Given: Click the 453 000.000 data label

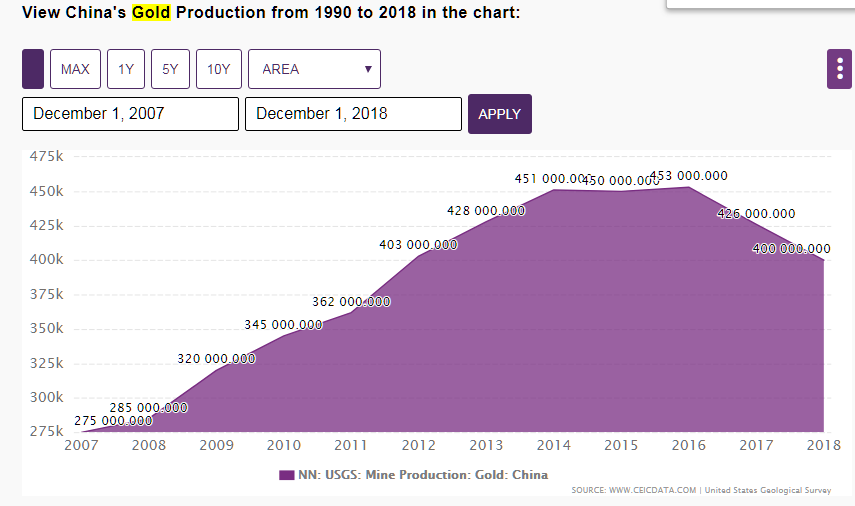Looking at the screenshot, I should point(689,176).
